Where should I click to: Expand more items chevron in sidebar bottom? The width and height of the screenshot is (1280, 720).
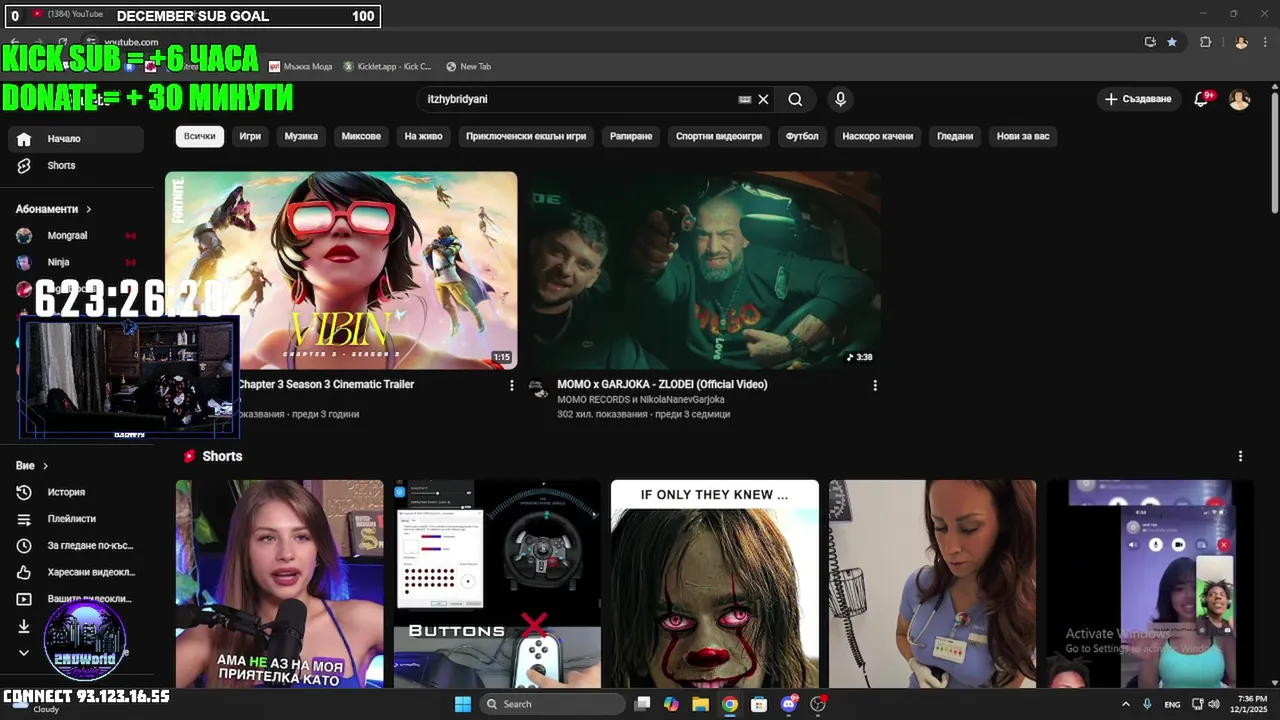click(x=24, y=653)
